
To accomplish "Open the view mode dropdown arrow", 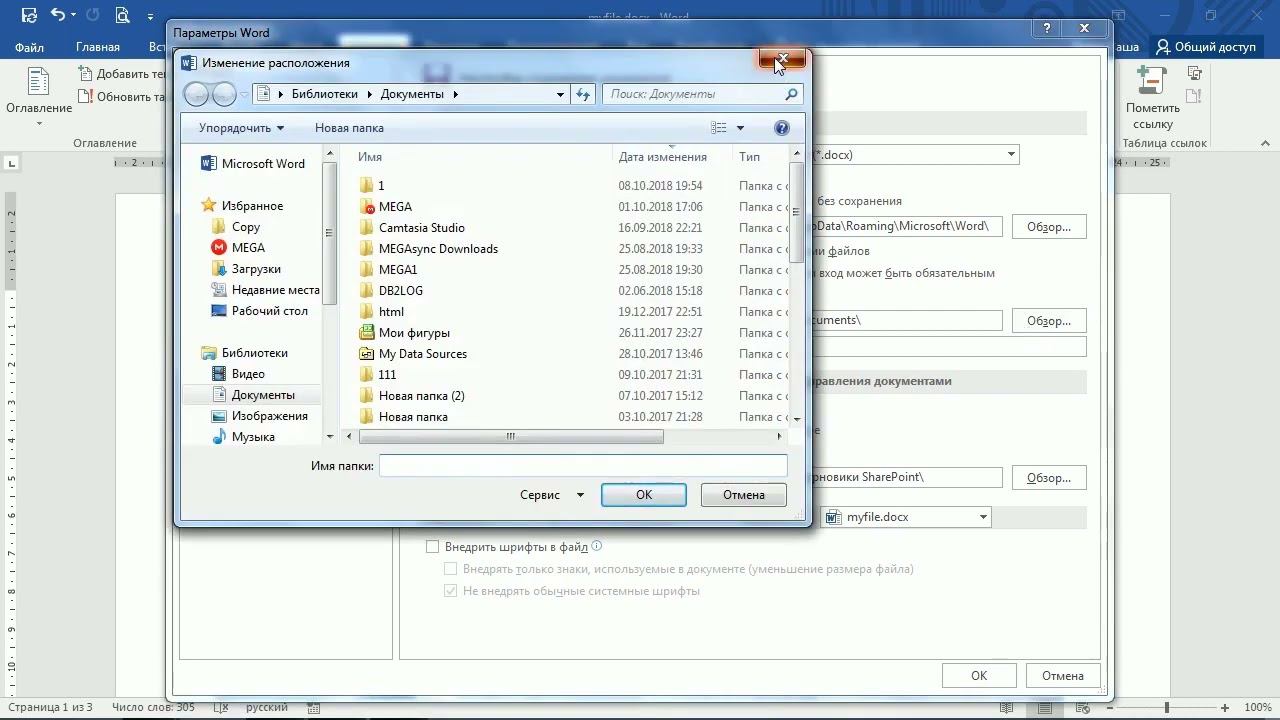I will tap(740, 128).
